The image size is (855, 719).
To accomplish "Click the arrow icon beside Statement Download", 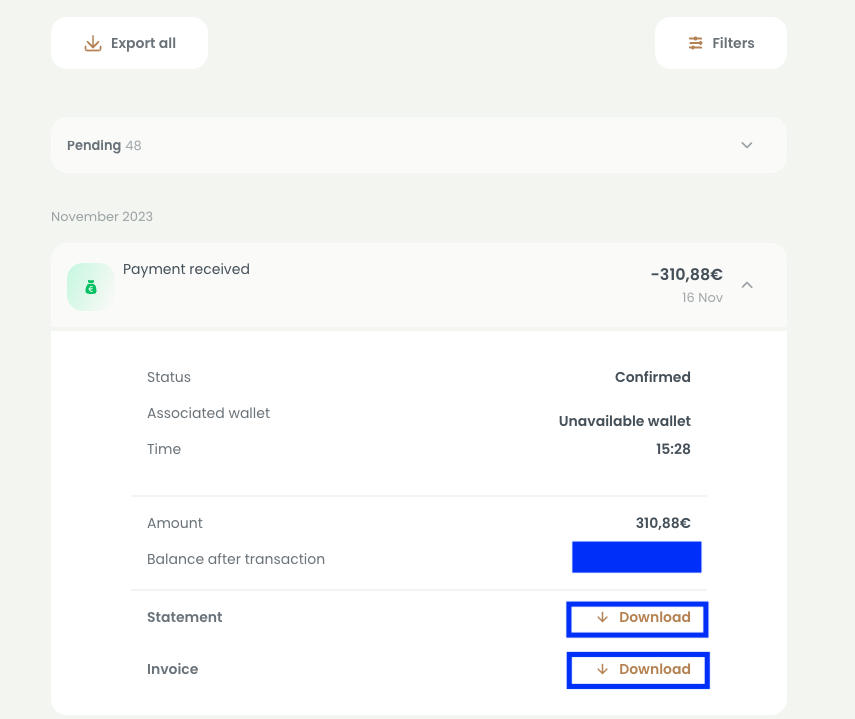I will [602, 618].
